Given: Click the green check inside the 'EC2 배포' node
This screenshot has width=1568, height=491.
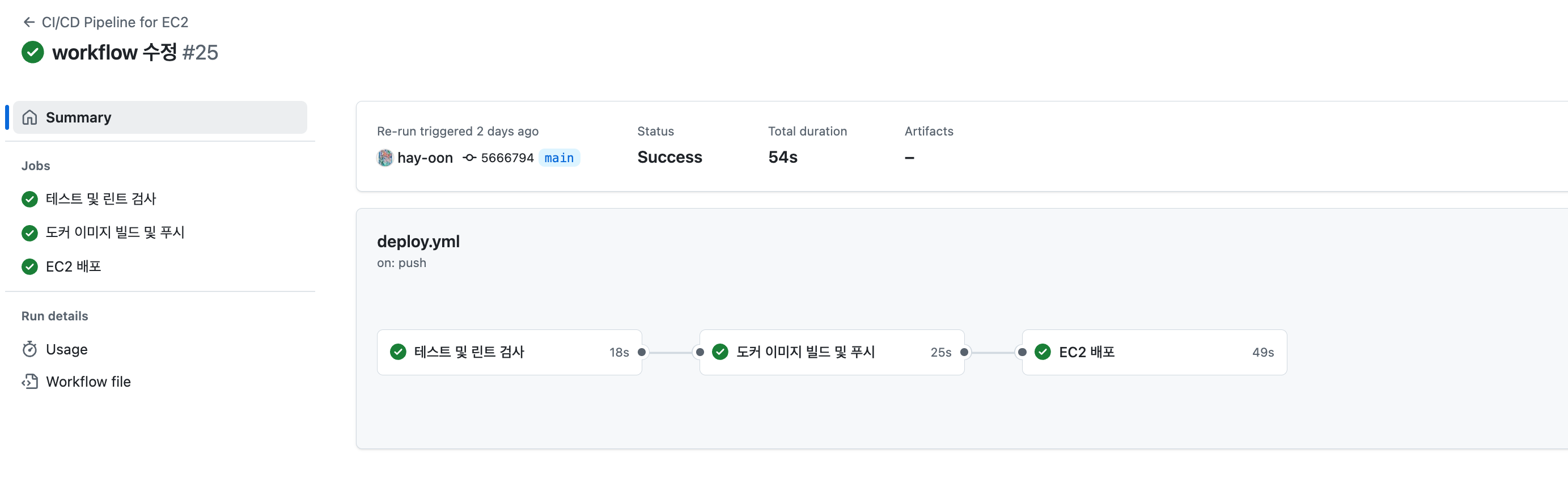Looking at the screenshot, I should click(x=1043, y=352).
